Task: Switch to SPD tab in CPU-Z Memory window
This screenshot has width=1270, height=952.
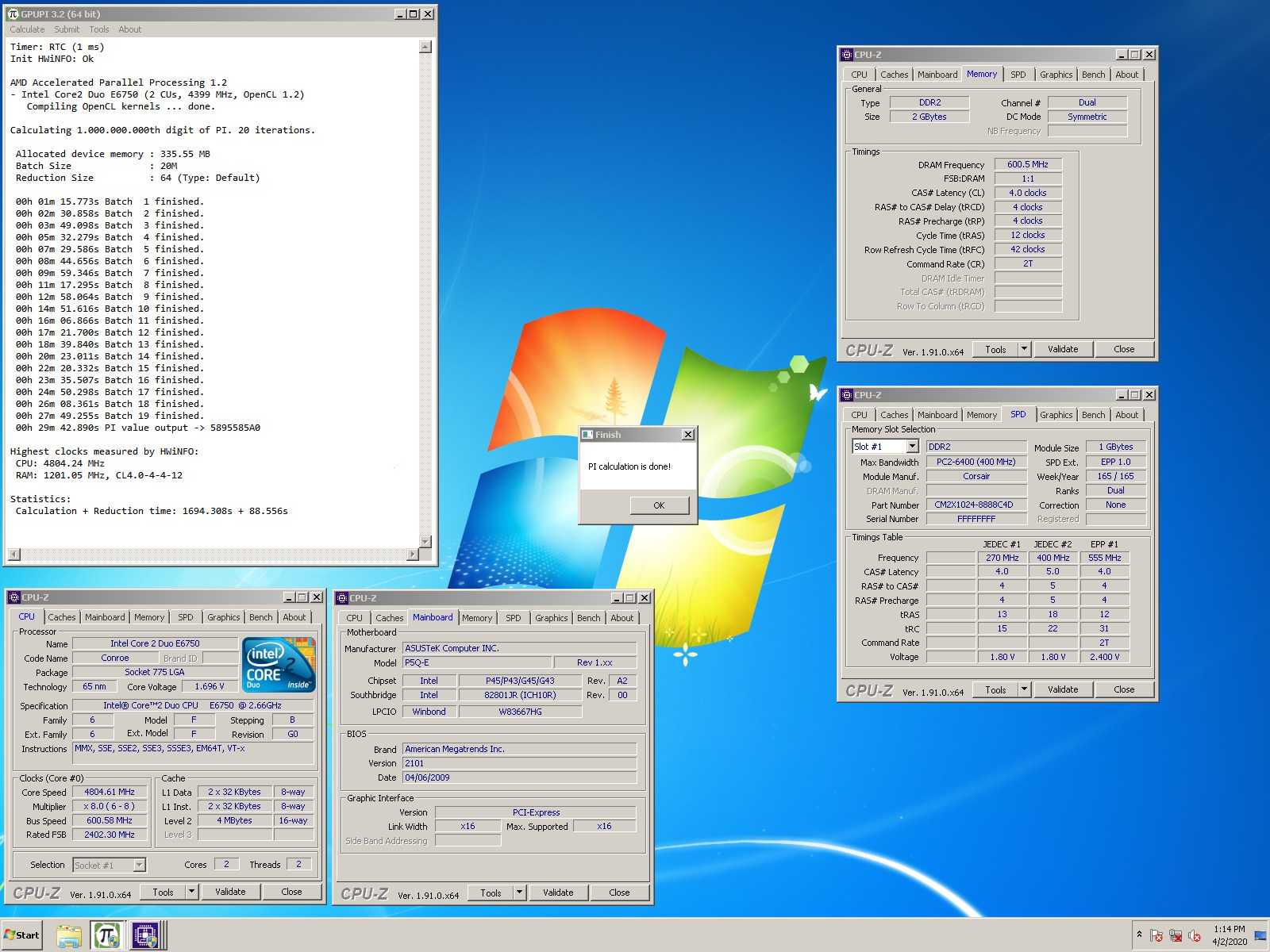Action: click(x=1018, y=75)
